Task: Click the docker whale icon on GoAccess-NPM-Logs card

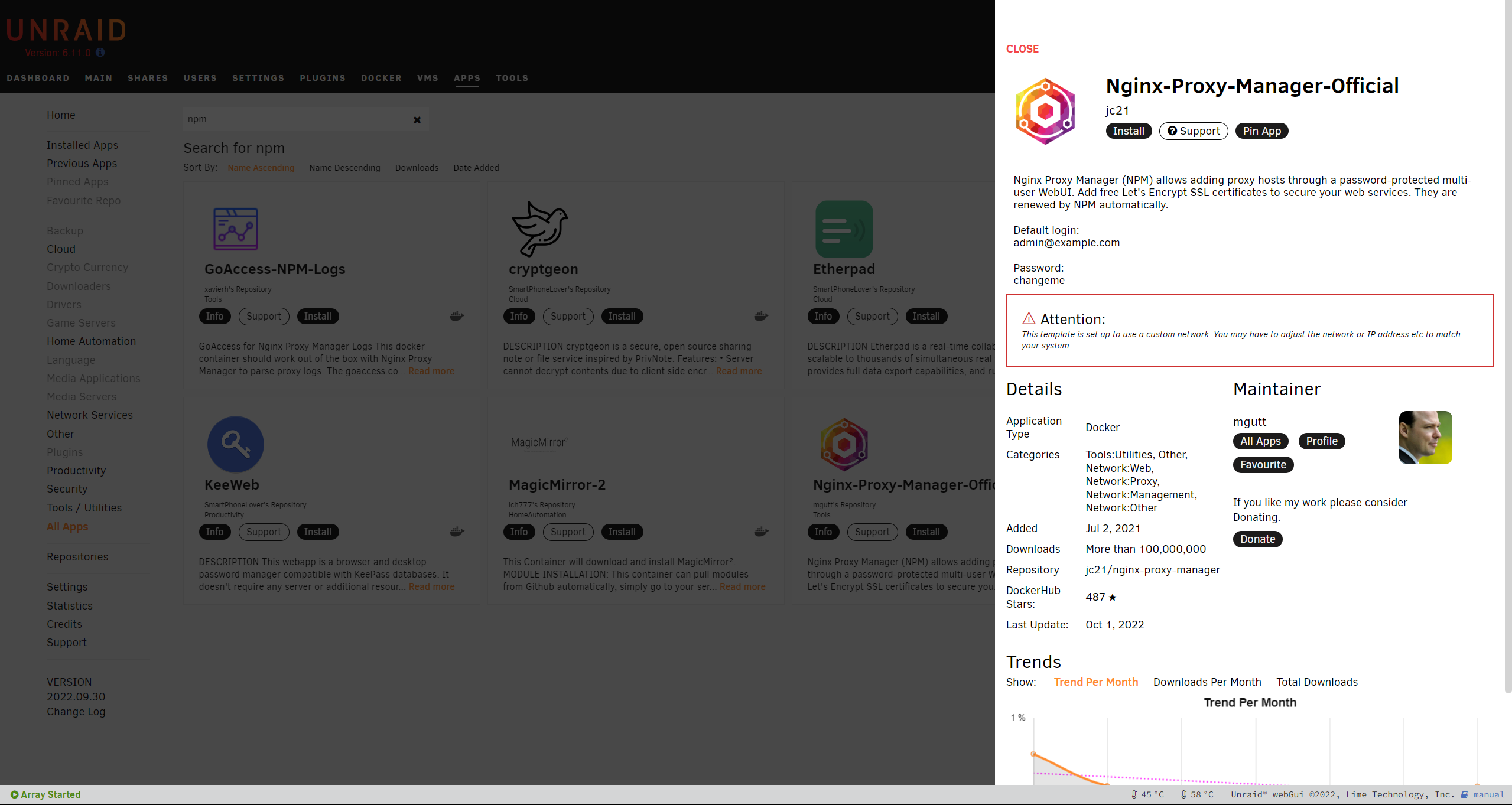Action: [457, 316]
